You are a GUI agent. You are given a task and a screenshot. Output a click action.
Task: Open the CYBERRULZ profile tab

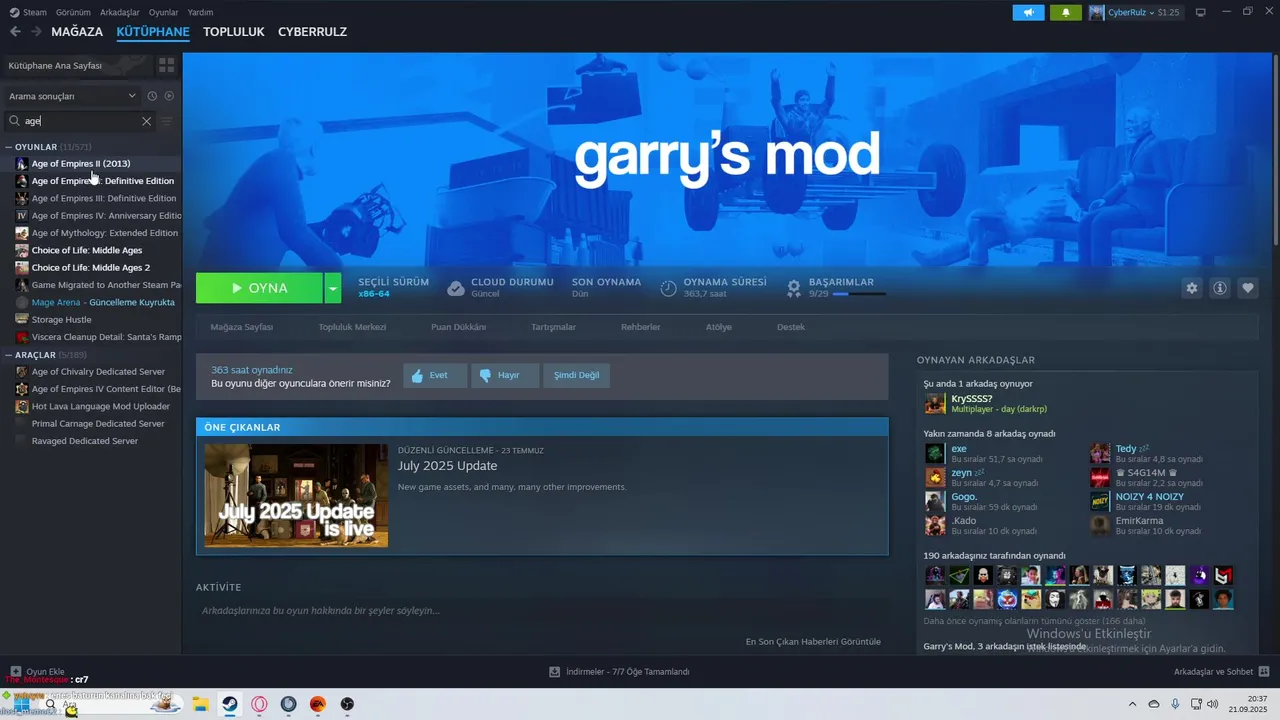[x=312, y=32]
